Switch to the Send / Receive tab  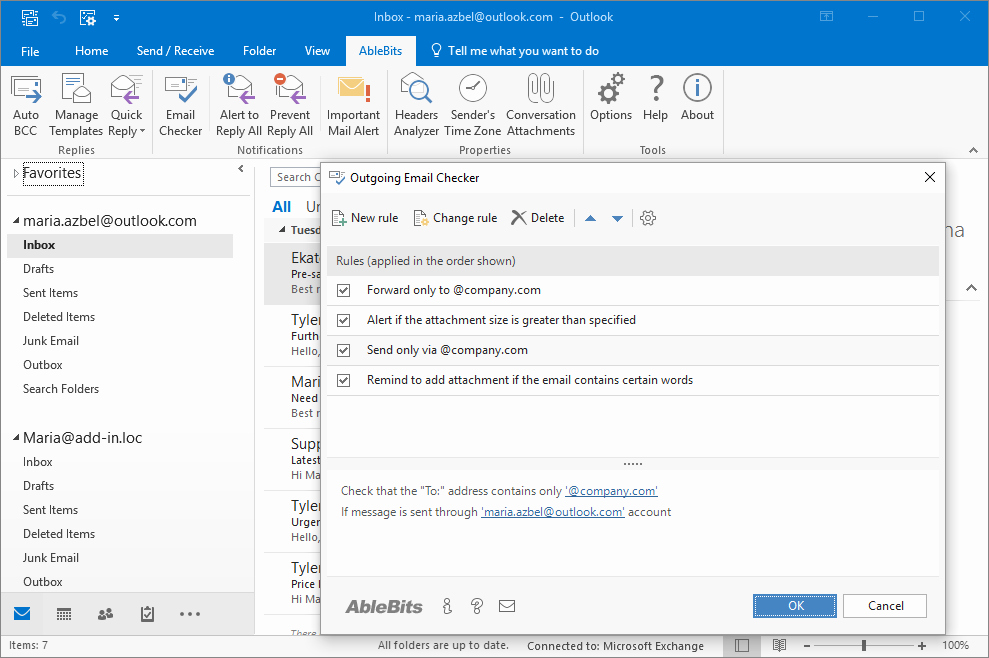point(175,51)
